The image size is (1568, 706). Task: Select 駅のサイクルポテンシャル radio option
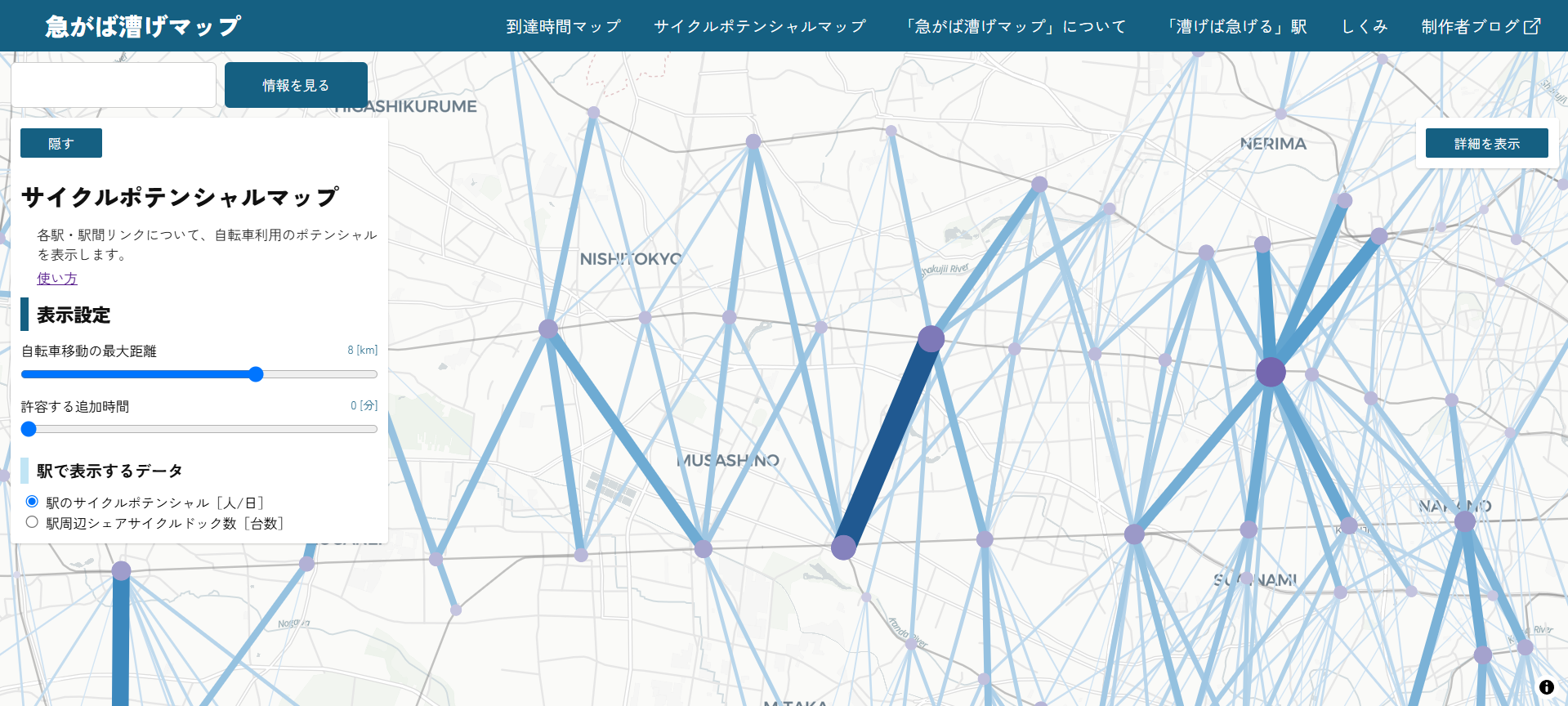[32, 502]
